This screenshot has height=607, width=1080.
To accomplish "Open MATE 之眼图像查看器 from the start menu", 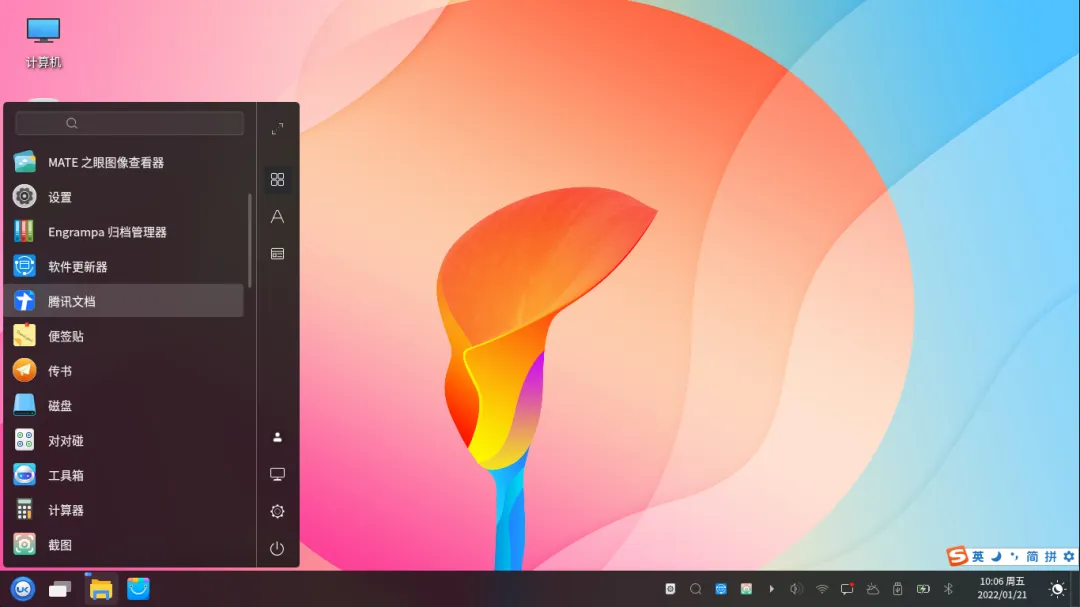I will pyautogui.click(x=124, y=163).
